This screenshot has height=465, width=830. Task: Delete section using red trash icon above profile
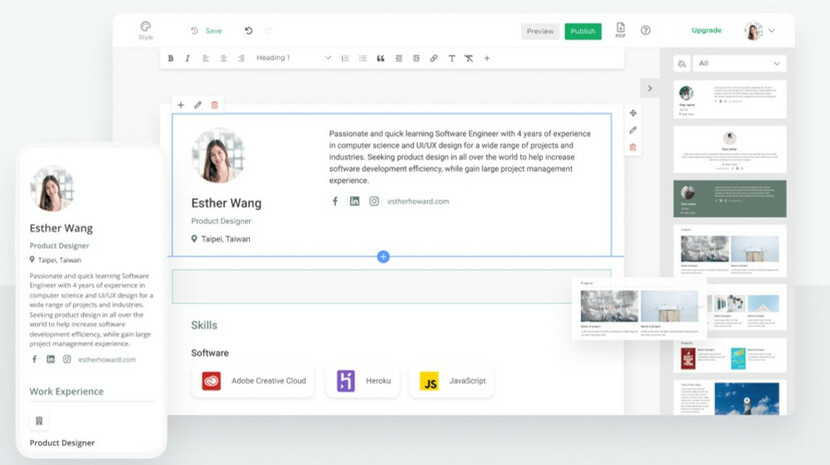point(215,105)
